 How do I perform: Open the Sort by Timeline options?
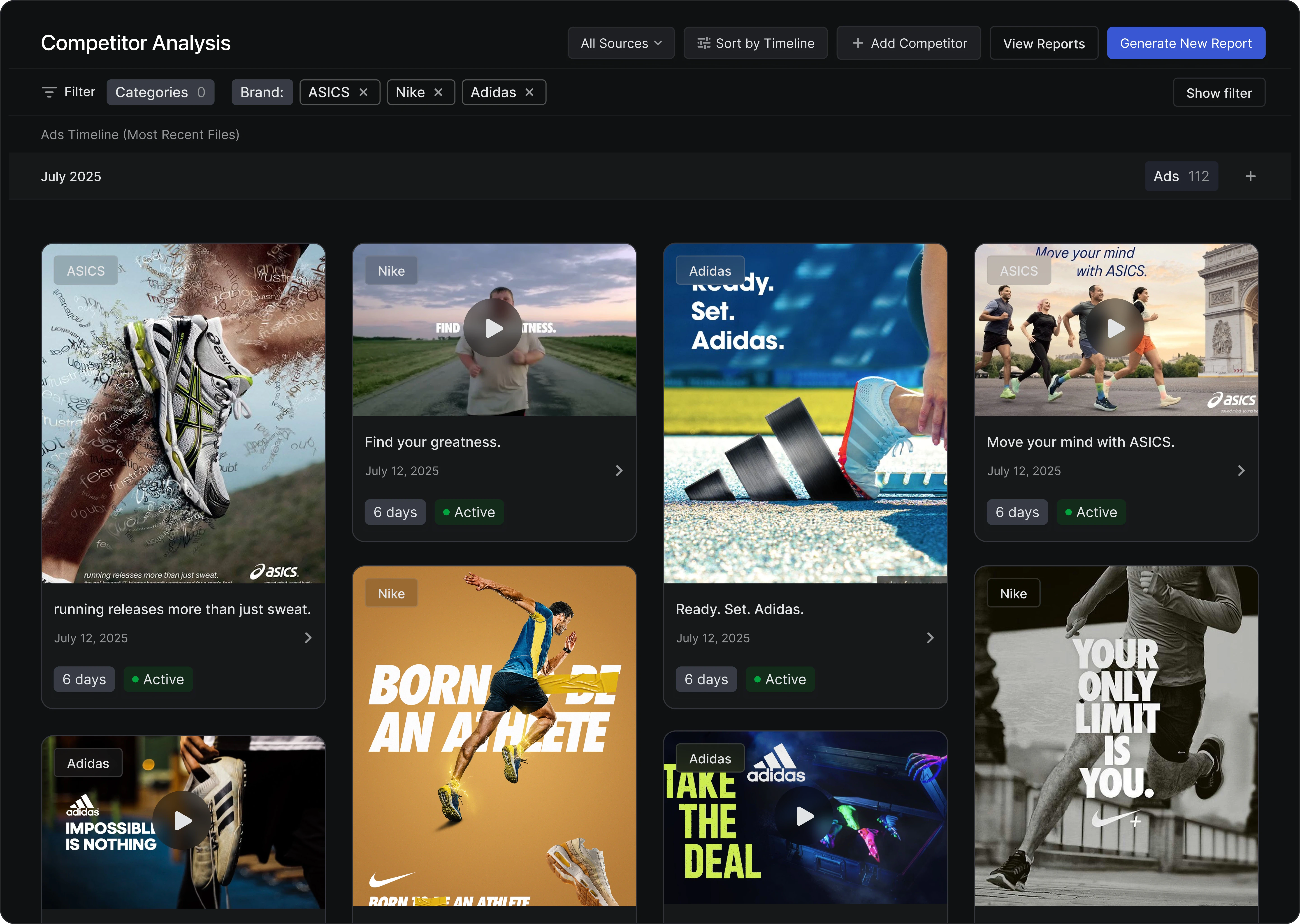tap(755, 43)
